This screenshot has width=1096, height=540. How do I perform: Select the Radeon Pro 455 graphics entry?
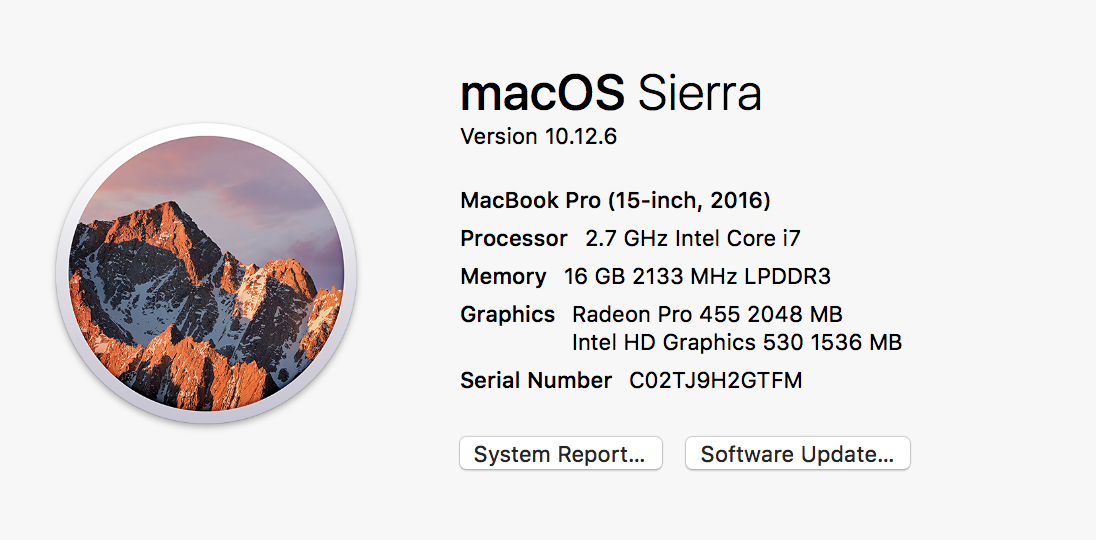pos(707,315)
